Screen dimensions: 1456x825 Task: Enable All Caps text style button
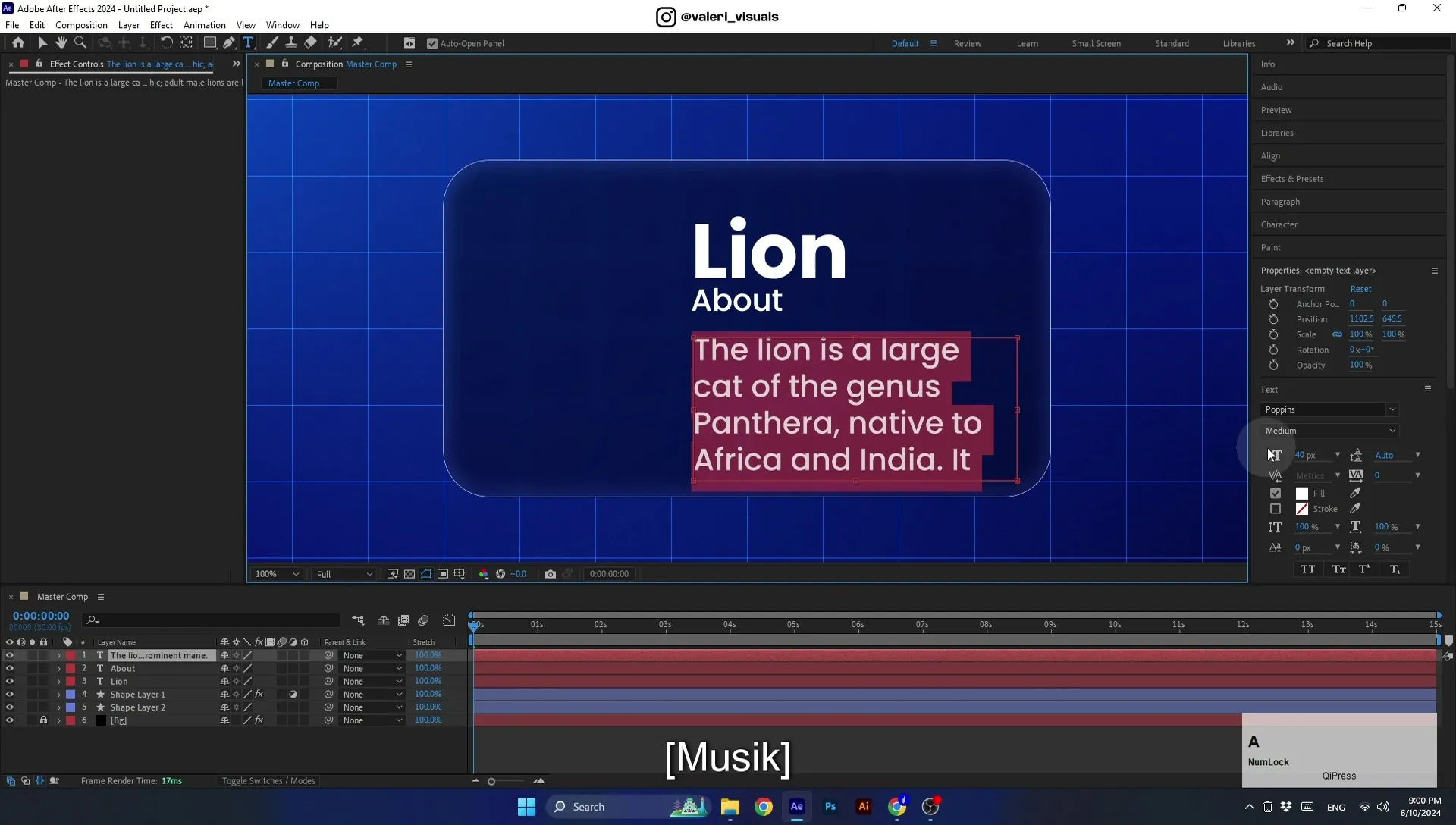coord(1308,569)
